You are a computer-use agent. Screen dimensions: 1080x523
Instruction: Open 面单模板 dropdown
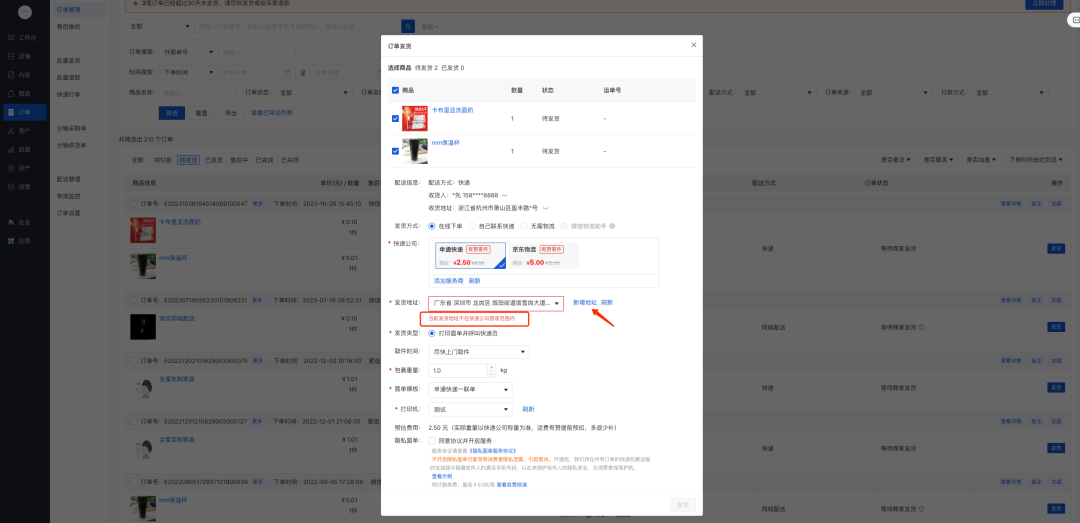[470, 390]
